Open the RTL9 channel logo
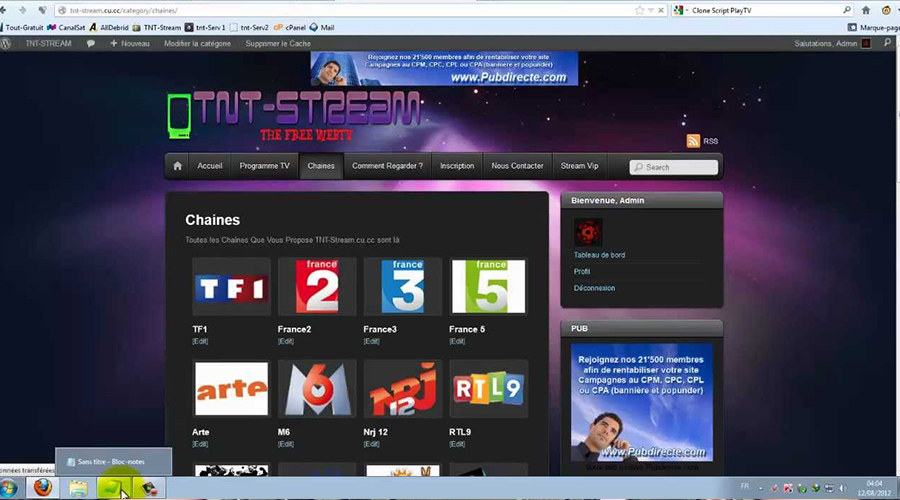Screen dimensions: 900x500 click(488, 389)
